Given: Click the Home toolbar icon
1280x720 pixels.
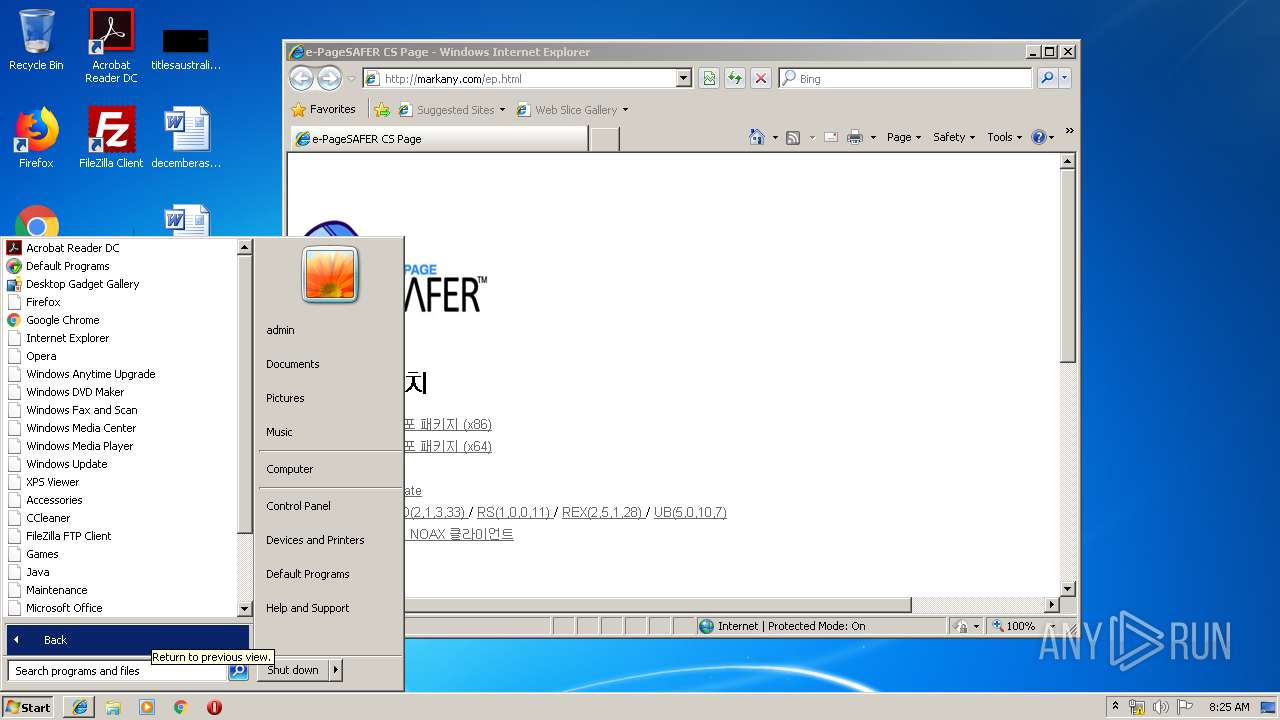Looking at the screenshot, I should pyautogui.click(x=757, y=137).
